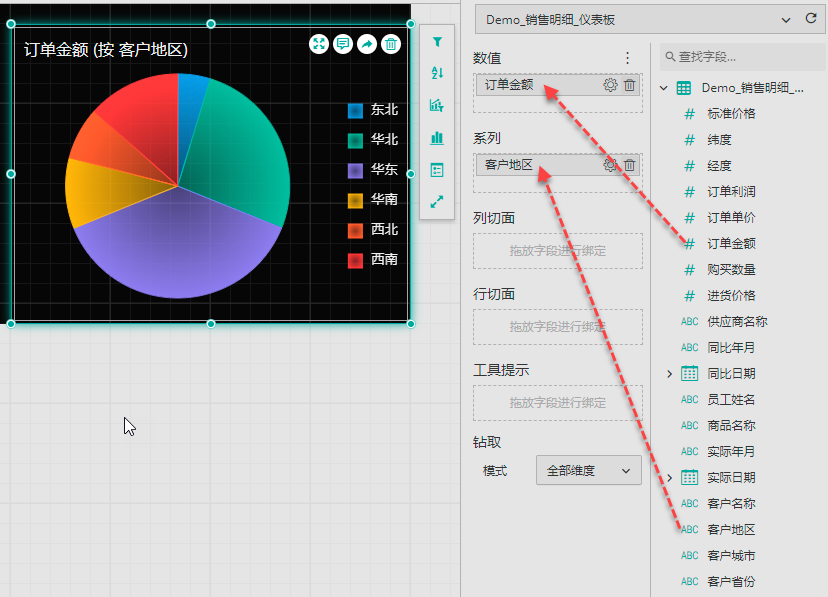Click the calendar icon of 同比日期
The image size is (828, 597).
689,374
